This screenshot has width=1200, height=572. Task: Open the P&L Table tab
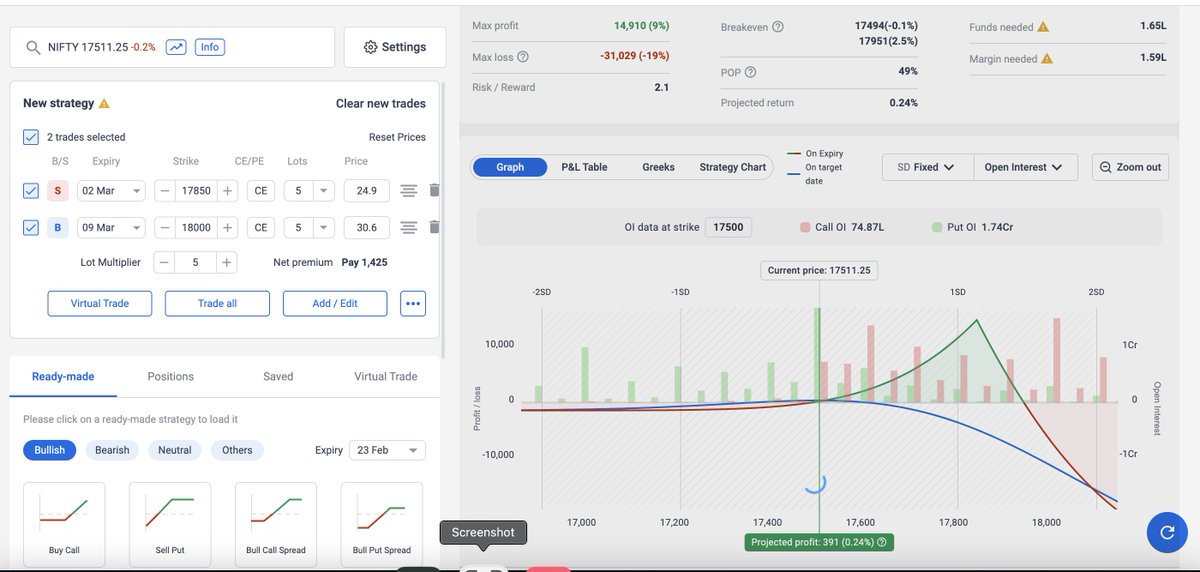pos(584,167)
